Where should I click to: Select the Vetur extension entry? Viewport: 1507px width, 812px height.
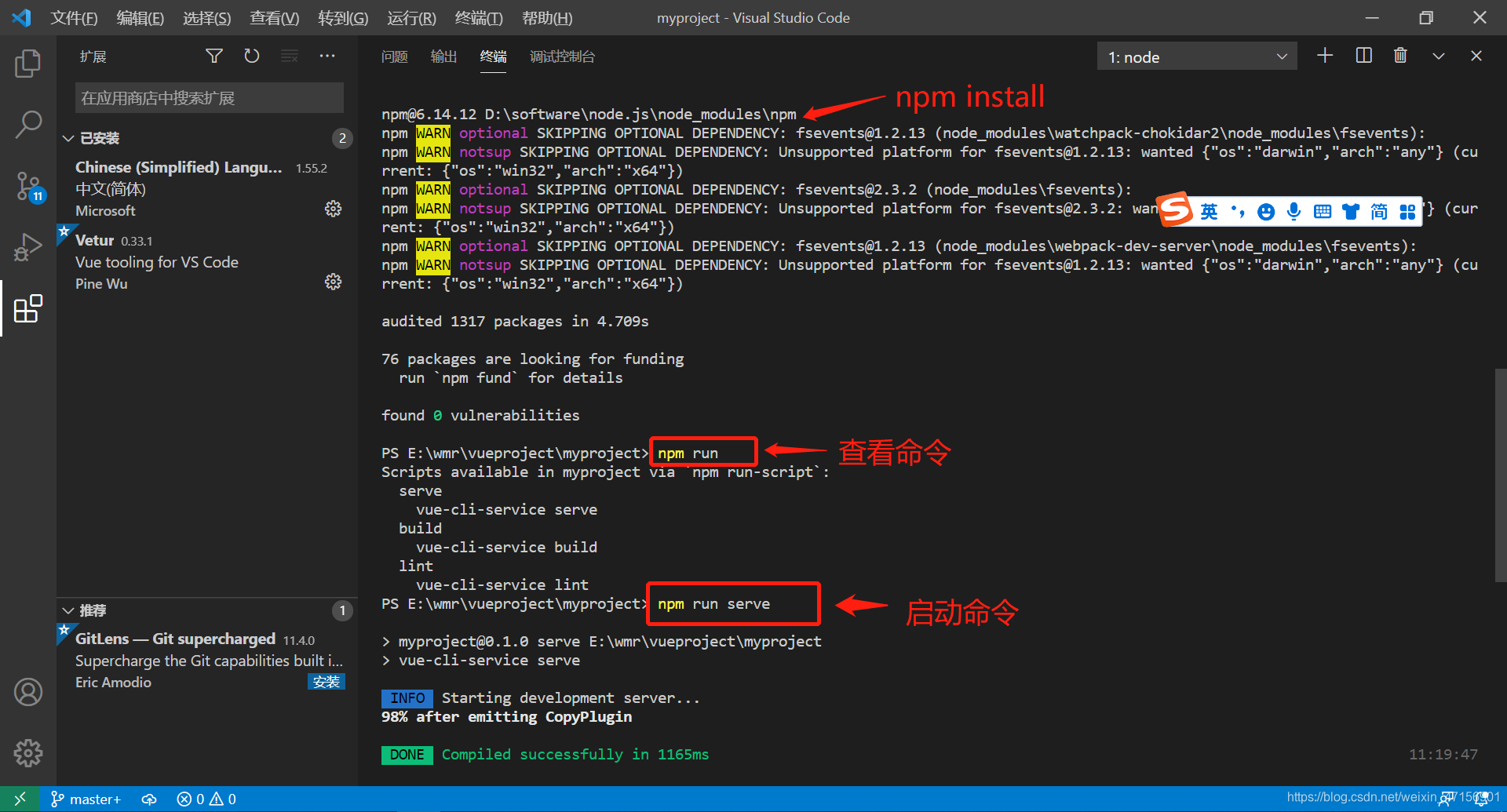pos(207,262)
